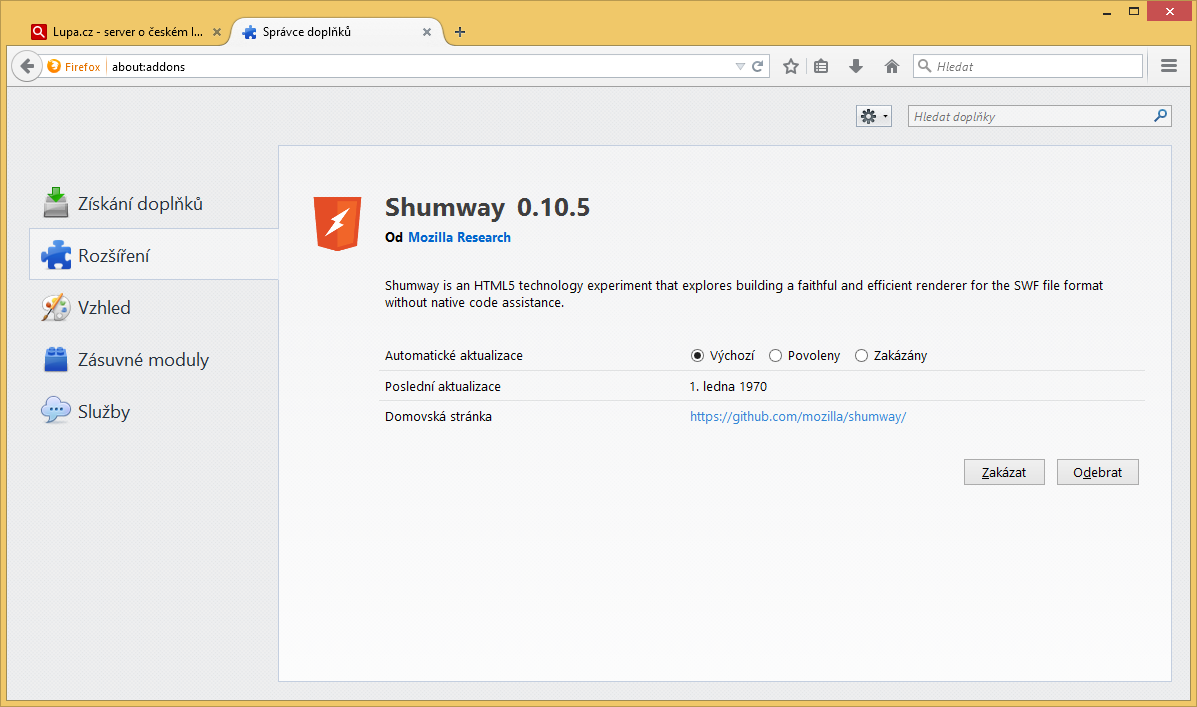Click the Hledat doplňky search field

(1030, 116)
